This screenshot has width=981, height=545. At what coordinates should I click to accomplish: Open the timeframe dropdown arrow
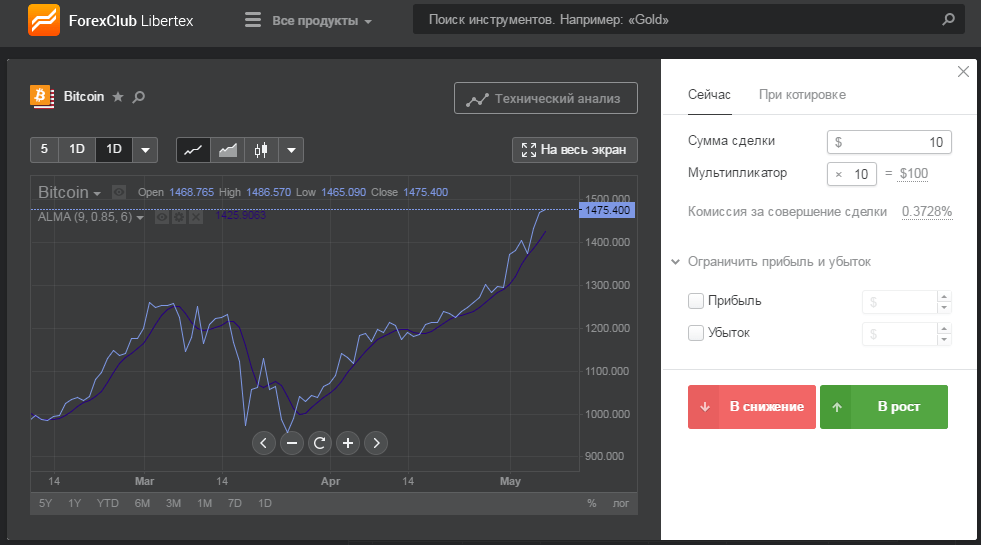pyautogui.click(x=145, y=150)
